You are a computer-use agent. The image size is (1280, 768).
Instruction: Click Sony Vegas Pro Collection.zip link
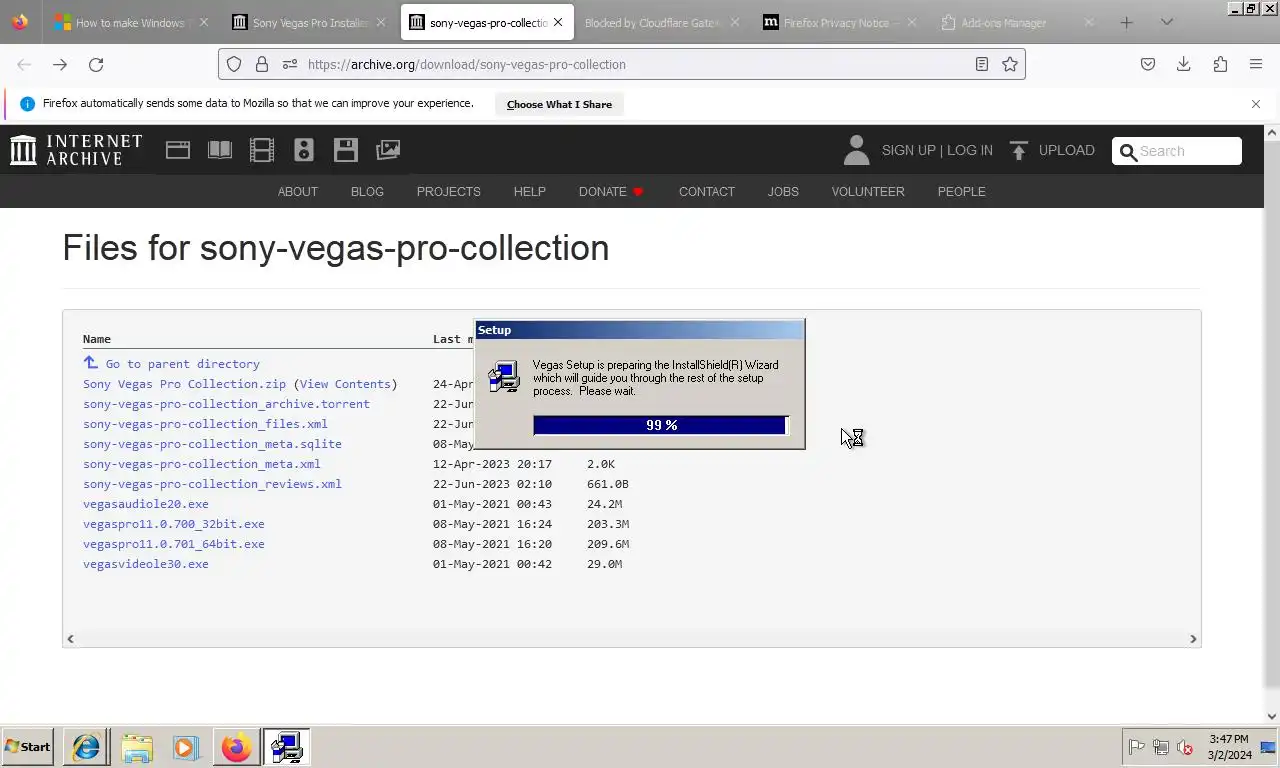tap(184, 384)
